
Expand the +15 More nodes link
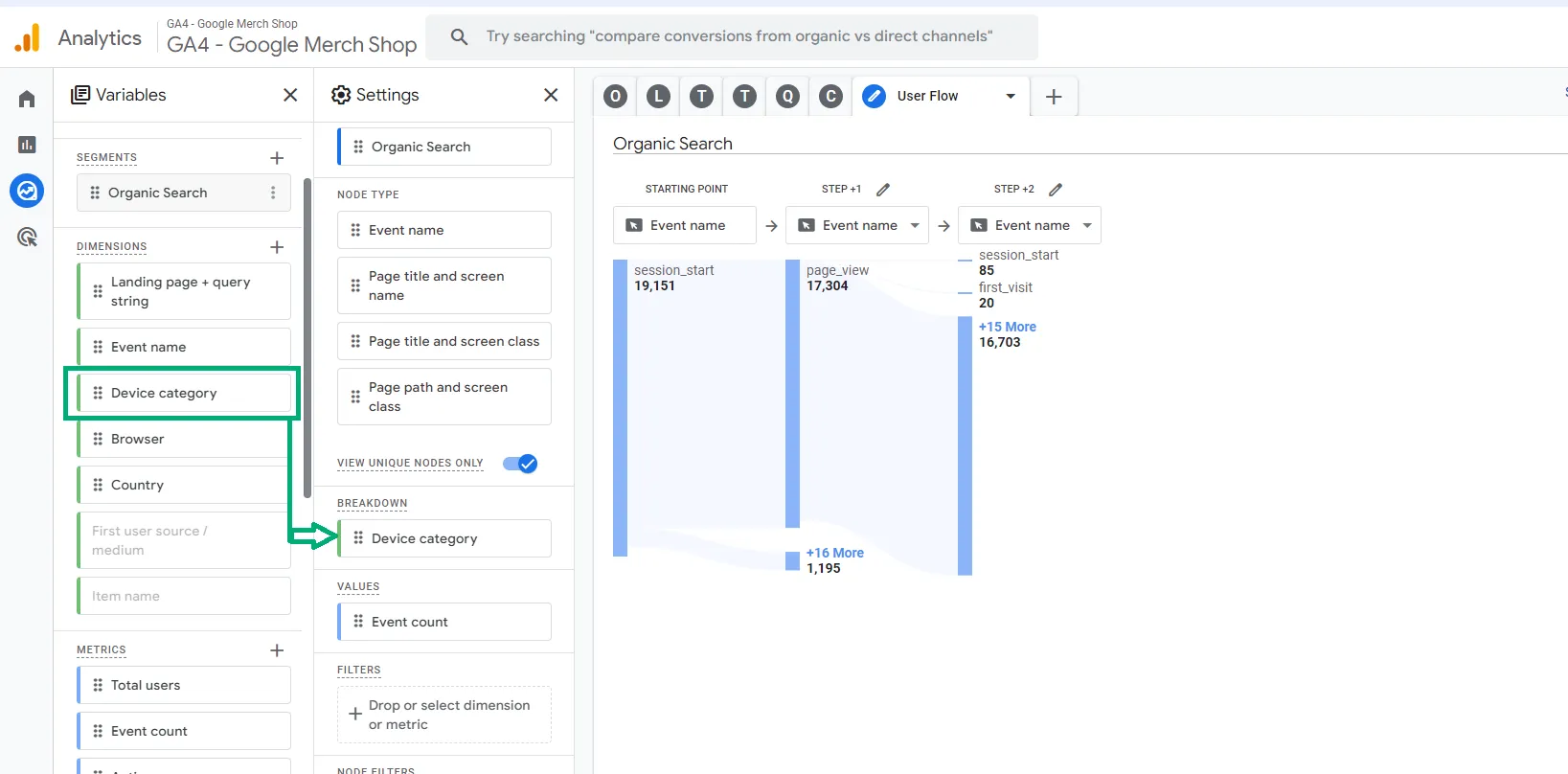(x=1007, y=327)
